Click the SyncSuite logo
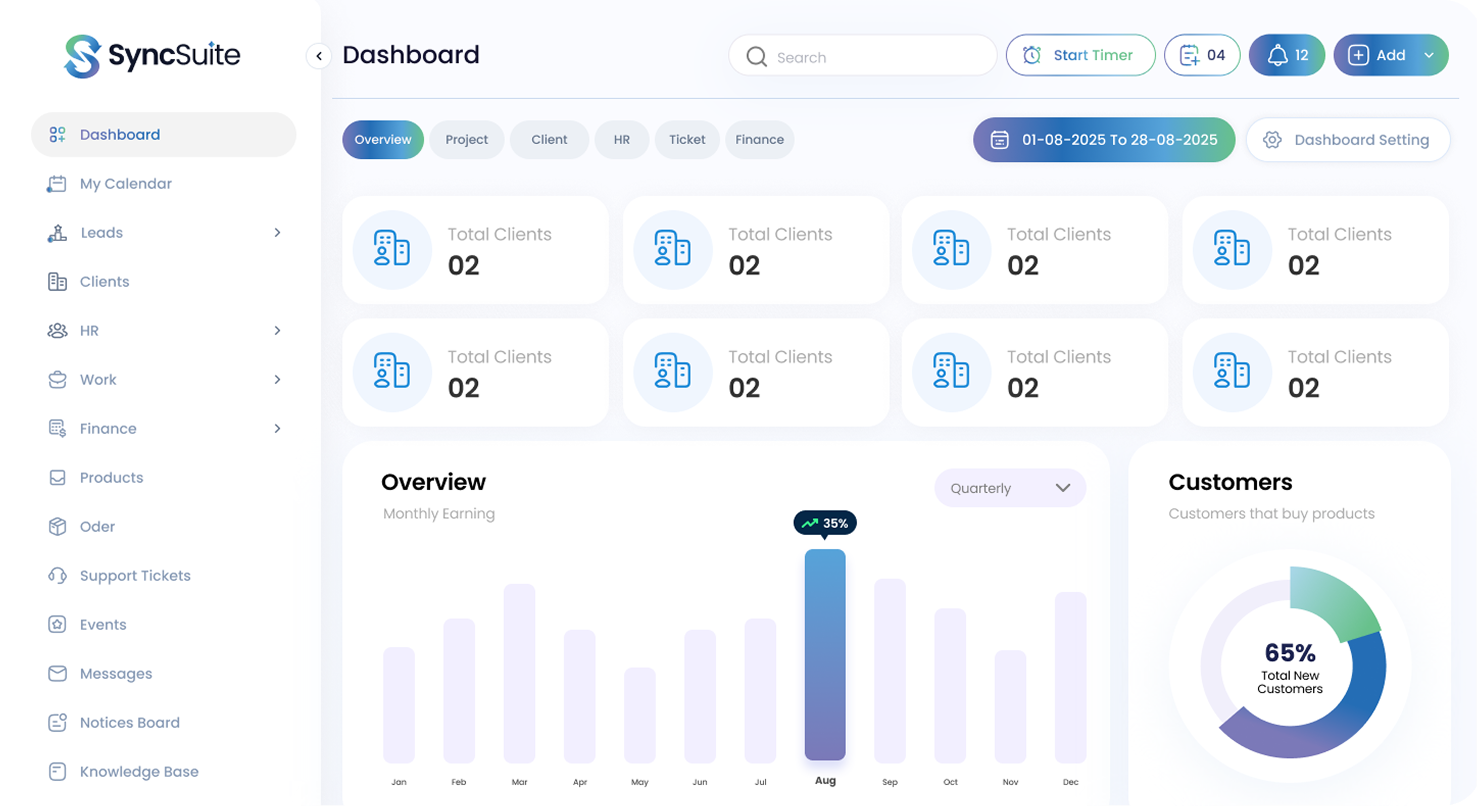 click(152, 56)
